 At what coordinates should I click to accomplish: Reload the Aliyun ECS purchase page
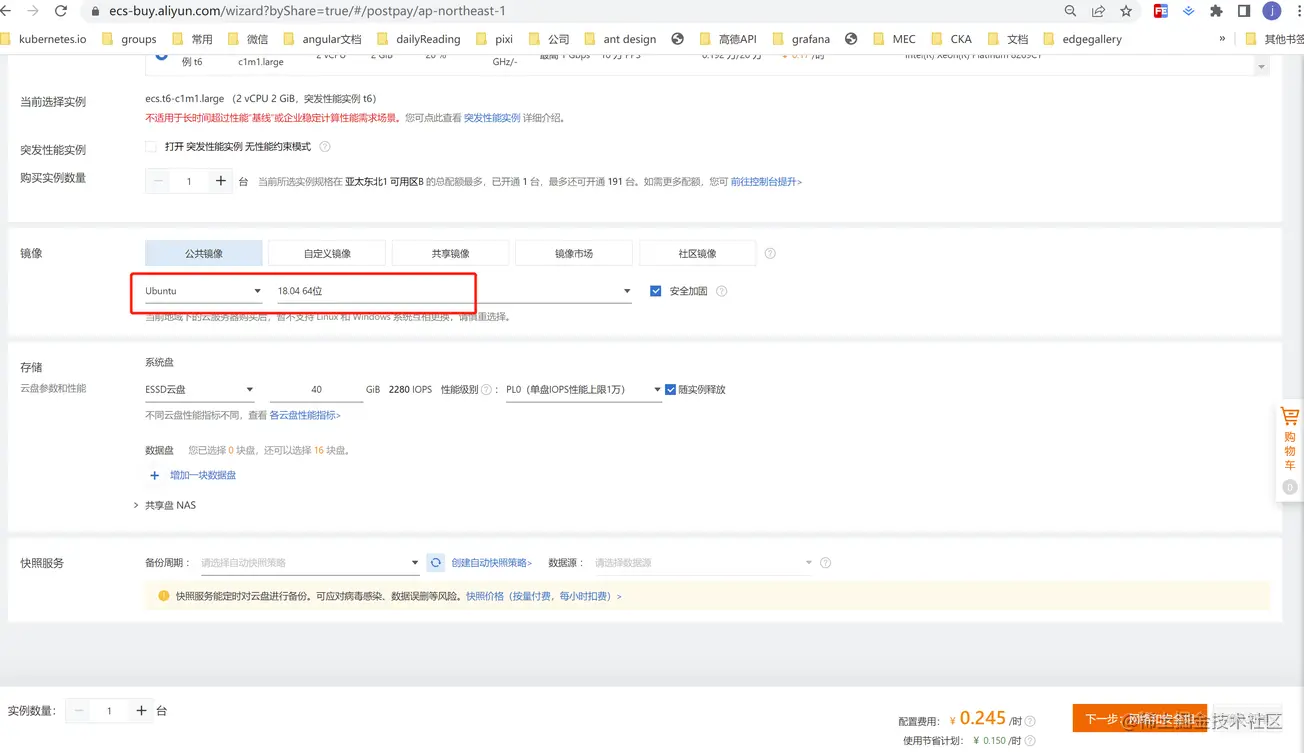(x=62, y=11)
